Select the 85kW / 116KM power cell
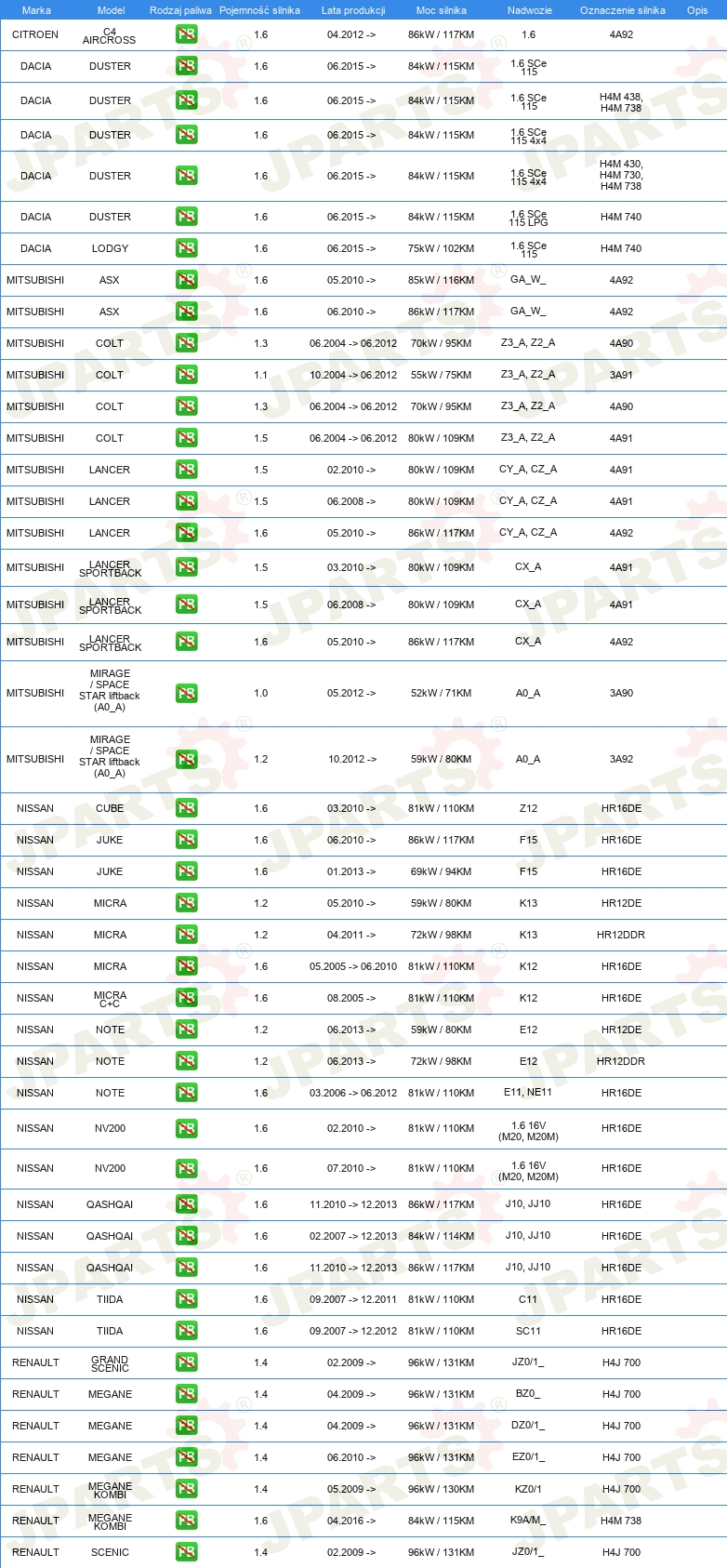Screen dimensions: 727x1568 coord(441,280)
